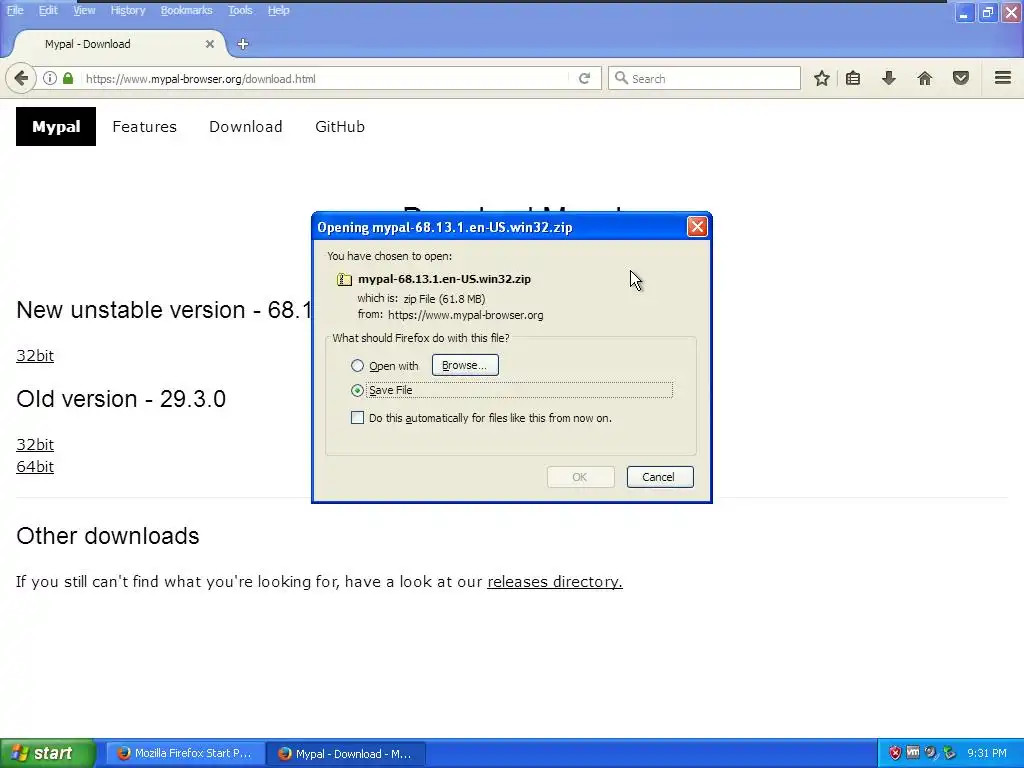Click 64bit under Old version
Image resolution: width=1024 pixels, height=768 pixels.
click(x=35, y=467)
